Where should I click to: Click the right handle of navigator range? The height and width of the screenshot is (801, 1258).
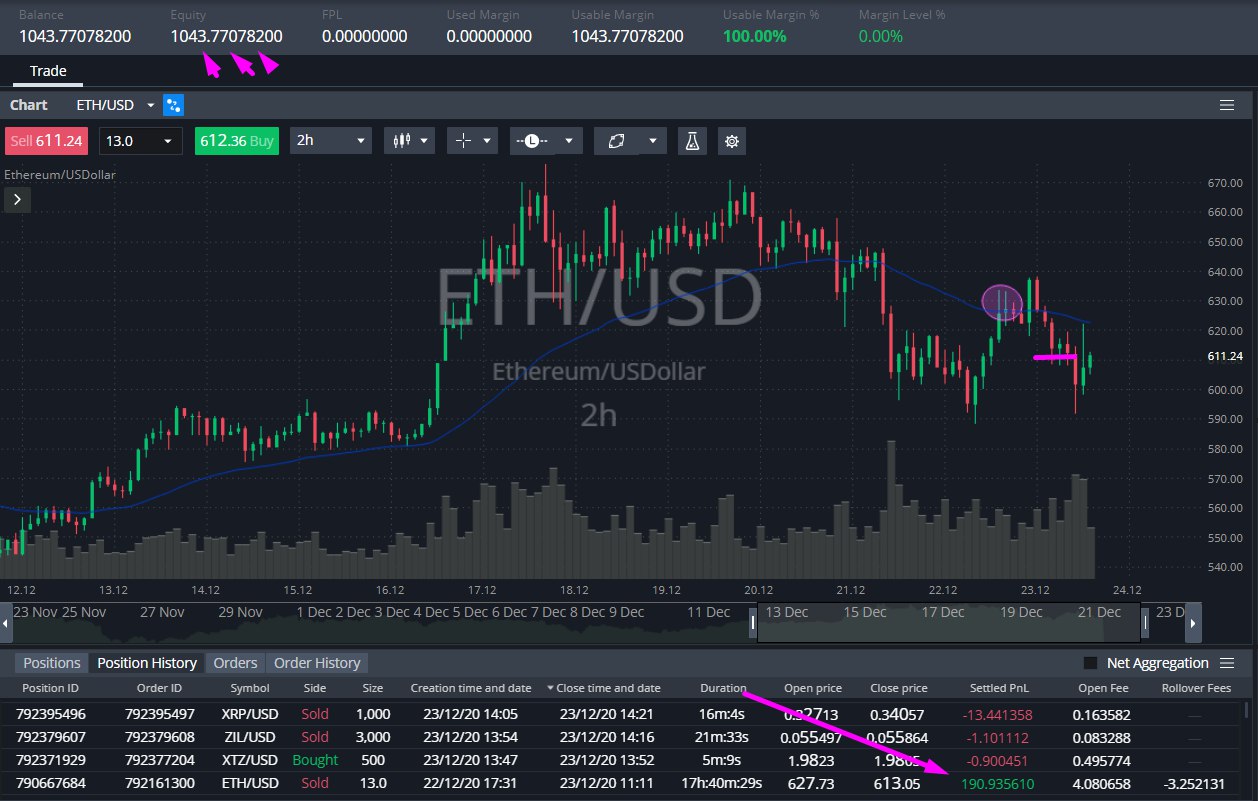point(1146,623)
